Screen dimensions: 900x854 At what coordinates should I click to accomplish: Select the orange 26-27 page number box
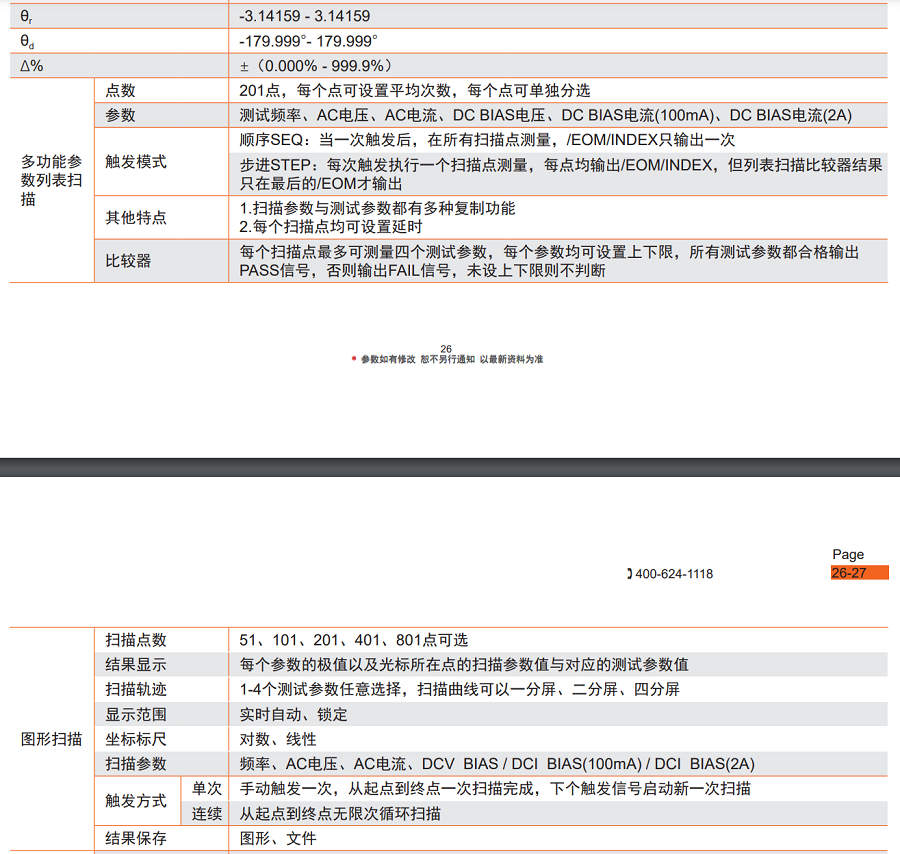coord(858,573)
